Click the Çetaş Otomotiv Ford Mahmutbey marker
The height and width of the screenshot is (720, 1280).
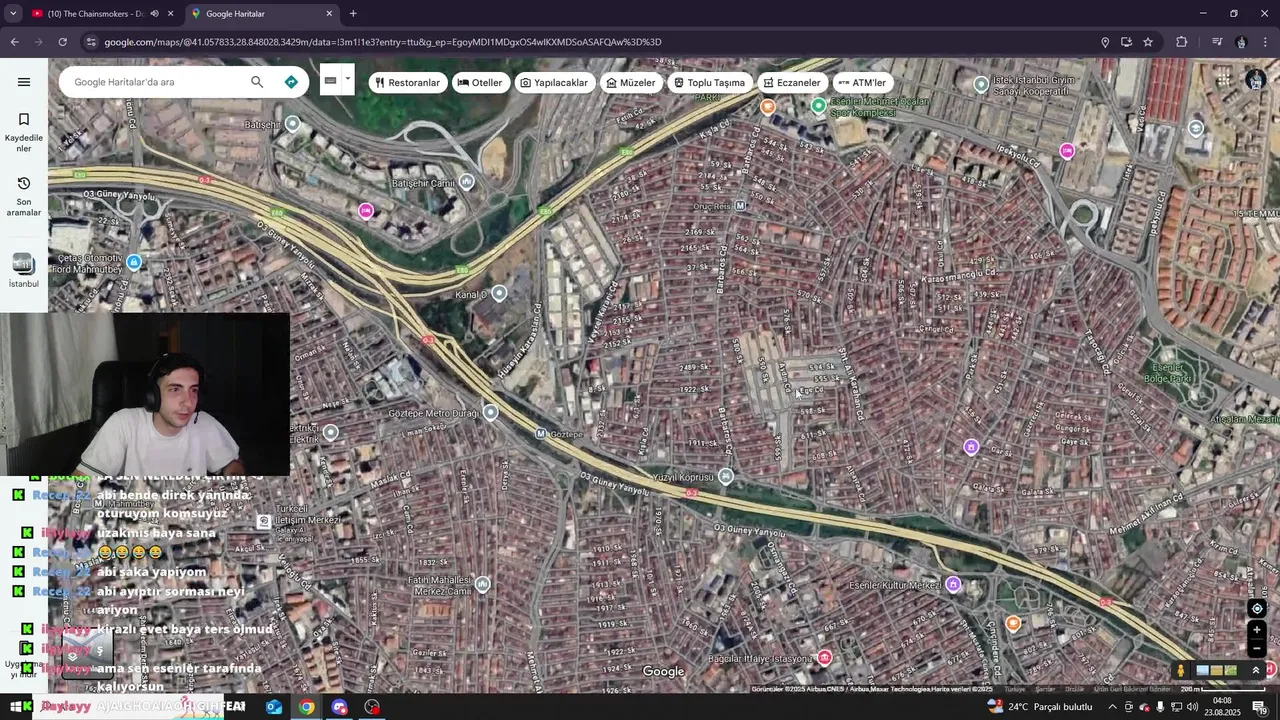(134, 262)
